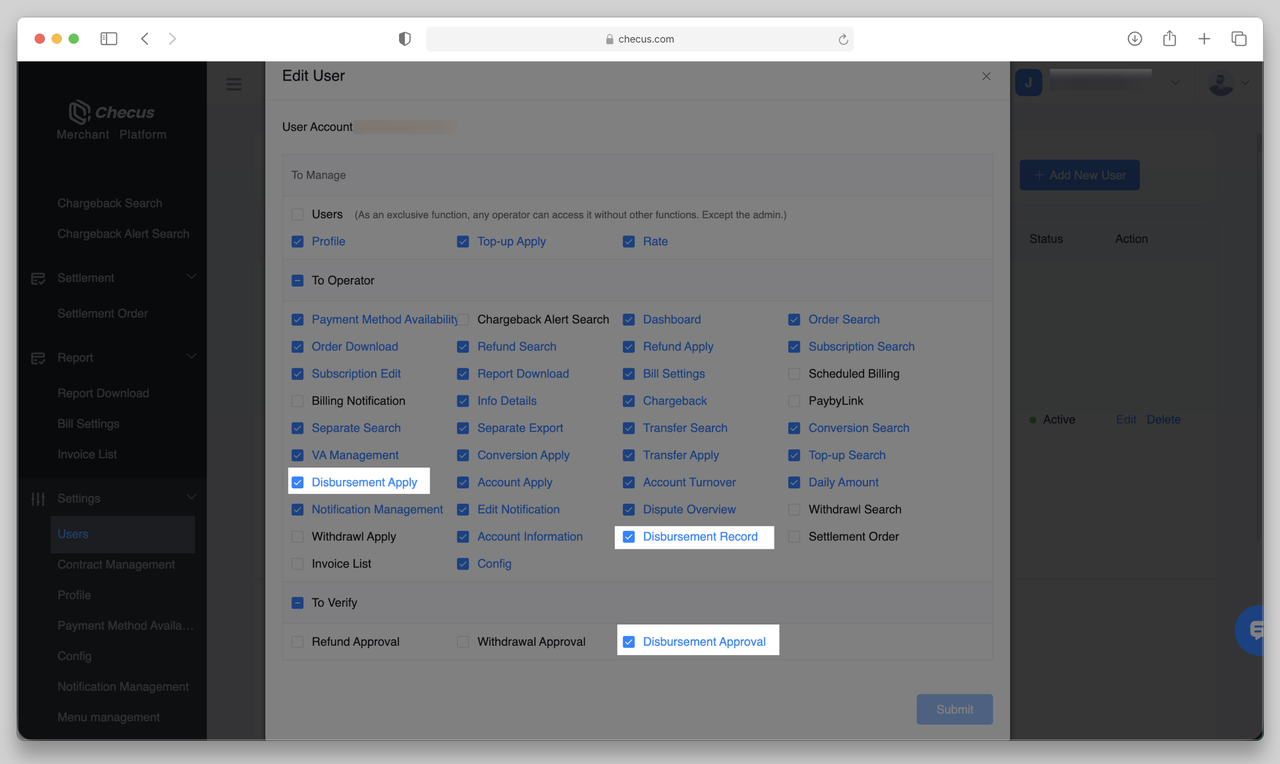This screenshot has height=764, width=1280.
Task: Go to Settlement Order menu item
Action: tap(103, 314)
